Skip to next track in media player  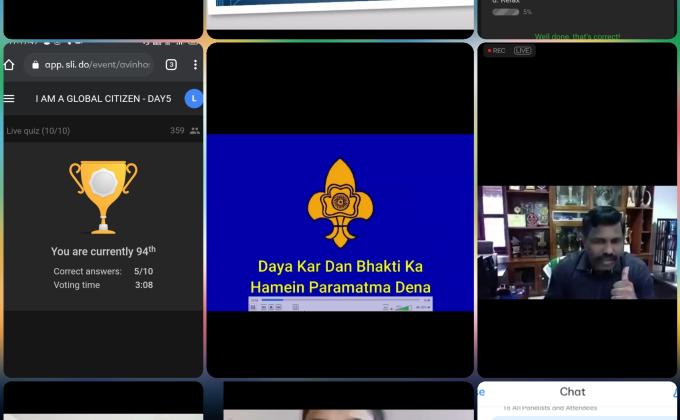click(278, 307)
